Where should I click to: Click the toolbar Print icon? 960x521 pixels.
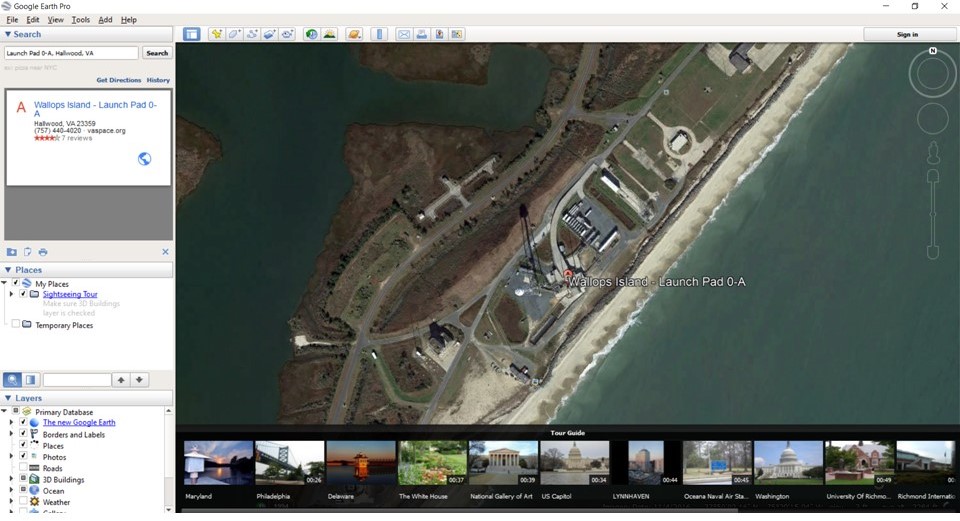point(421,34)
